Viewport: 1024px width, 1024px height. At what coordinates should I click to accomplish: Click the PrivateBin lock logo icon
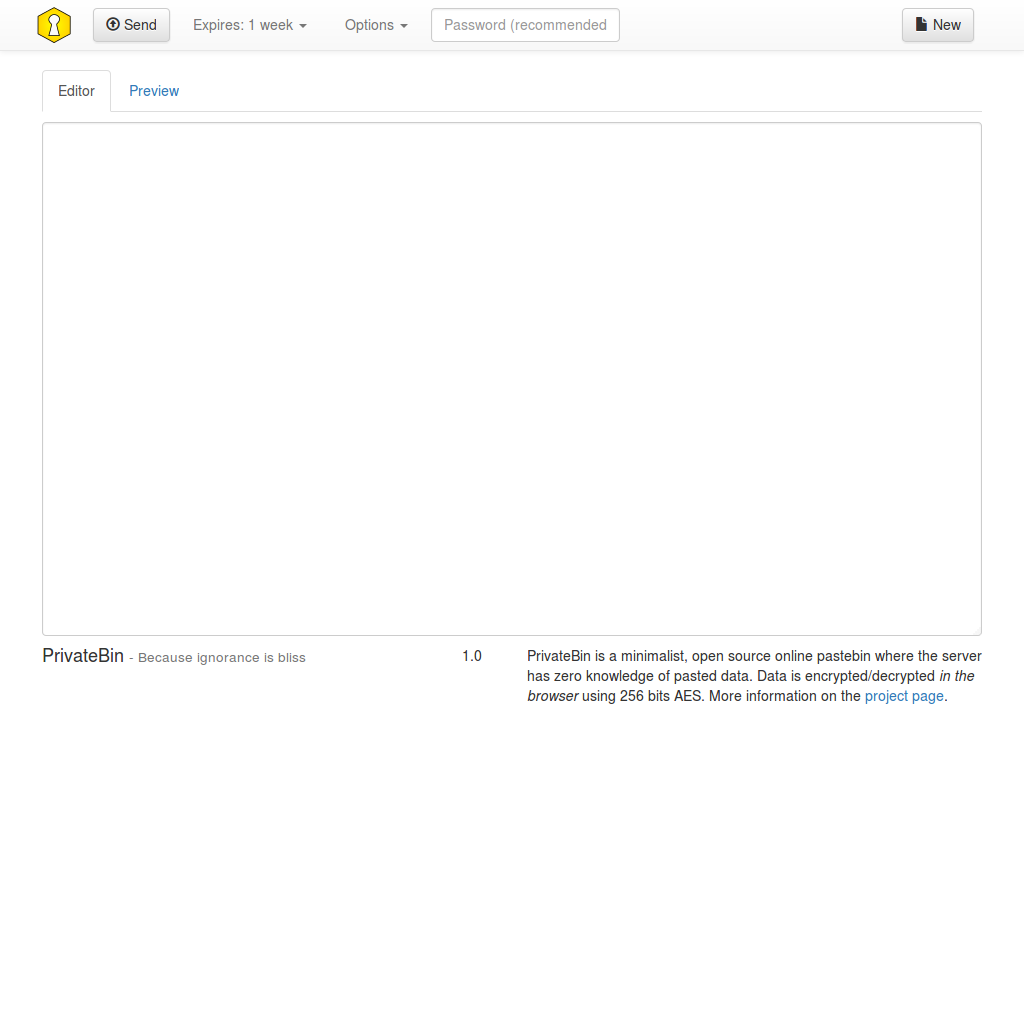point(53,24)
